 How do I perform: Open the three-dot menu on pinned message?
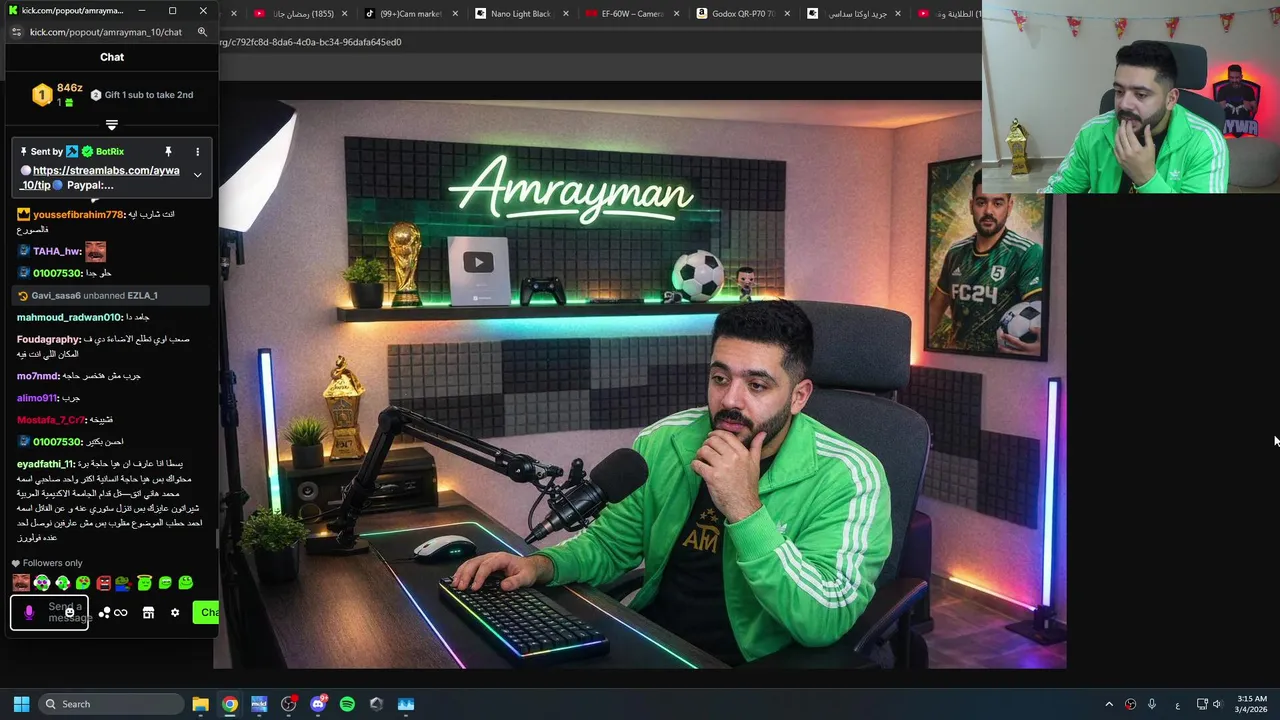197,152
